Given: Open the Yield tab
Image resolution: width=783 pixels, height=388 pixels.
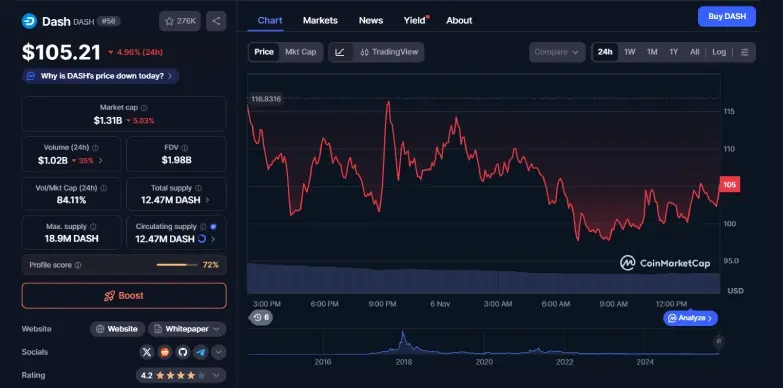Looking at the screenshot, I should tap(415, 20).
